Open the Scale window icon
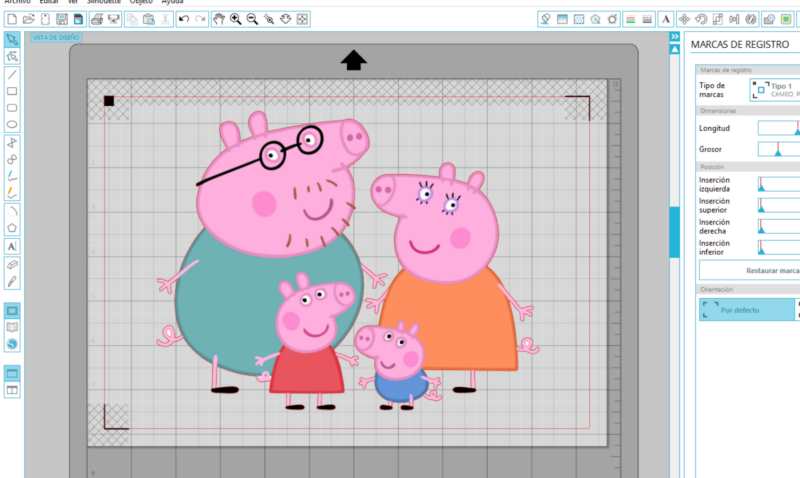 [717, 19]
